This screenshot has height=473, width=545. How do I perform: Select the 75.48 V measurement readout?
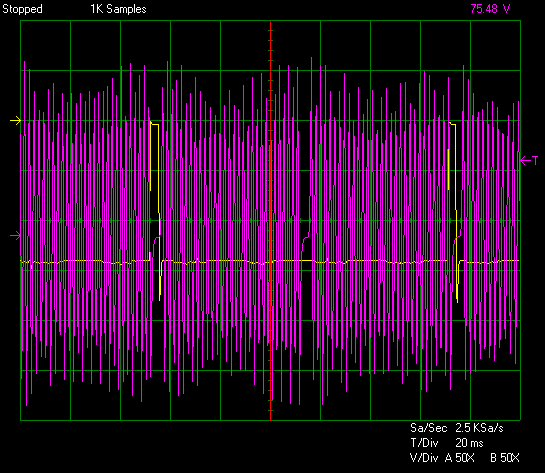click(x=490, y=9)
